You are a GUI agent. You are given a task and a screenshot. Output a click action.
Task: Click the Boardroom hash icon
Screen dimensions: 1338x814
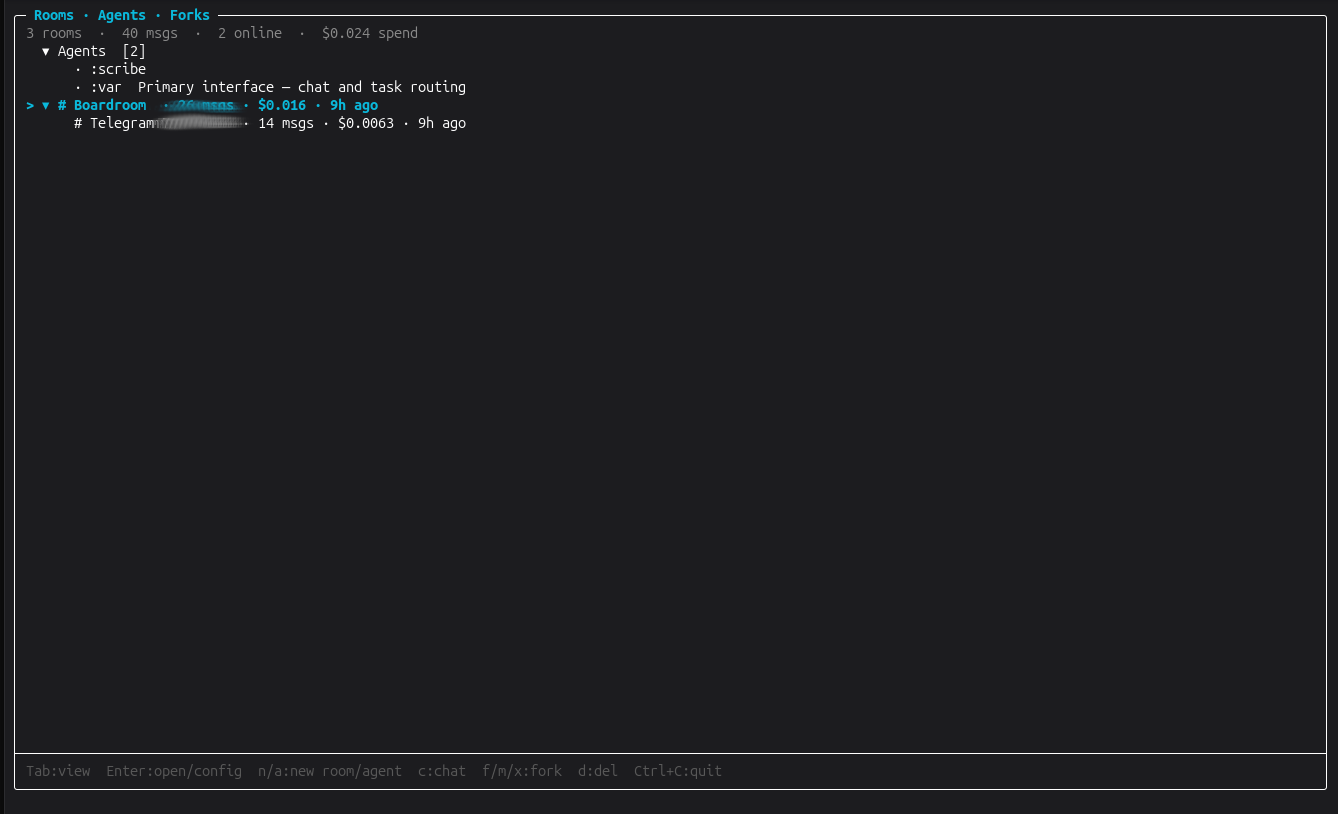tap(62, 105)
